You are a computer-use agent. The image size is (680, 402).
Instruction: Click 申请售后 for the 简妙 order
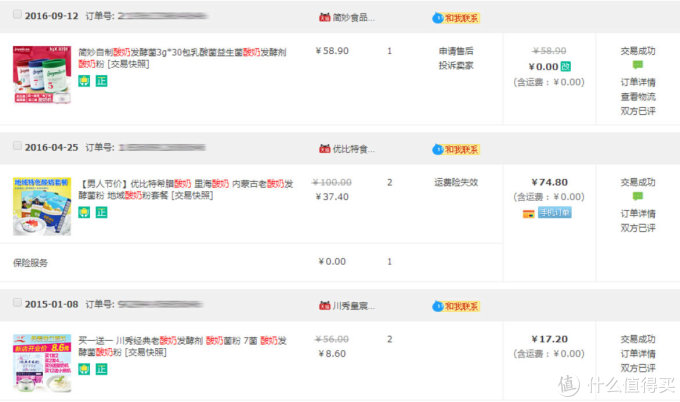point(456,51)
